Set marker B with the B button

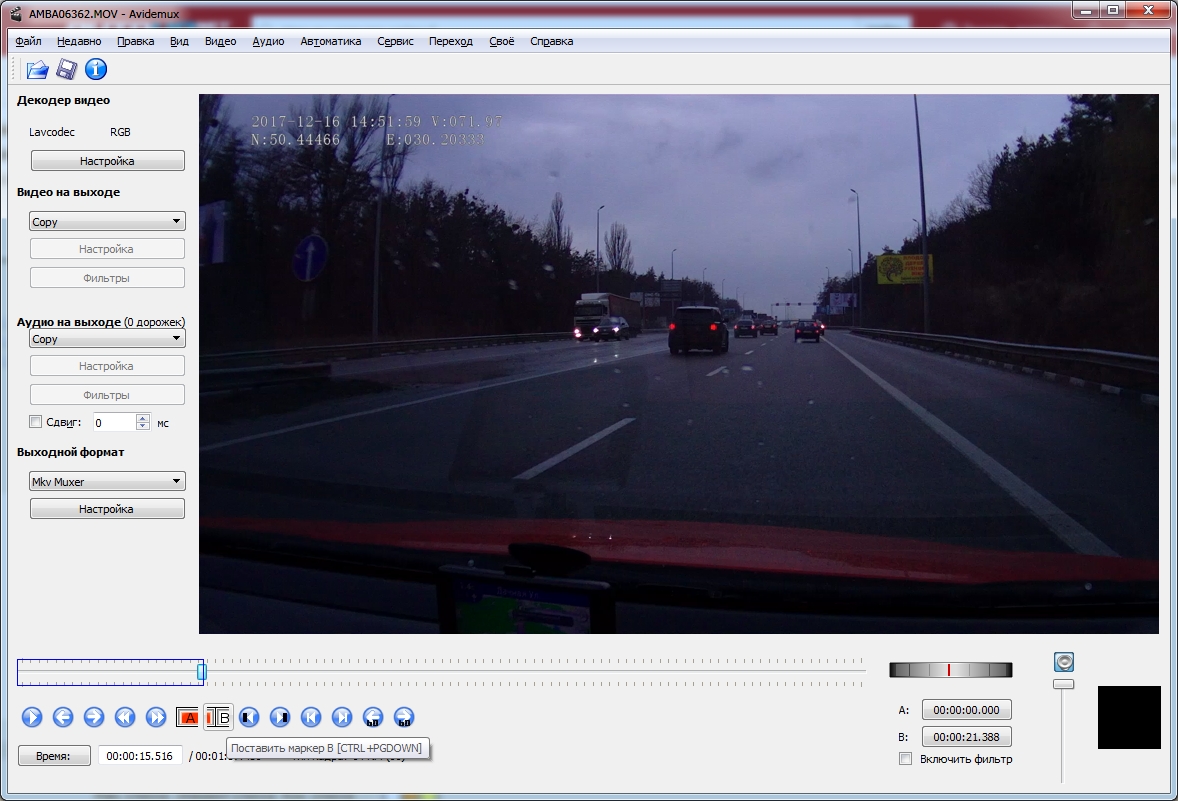pos(218,717)
